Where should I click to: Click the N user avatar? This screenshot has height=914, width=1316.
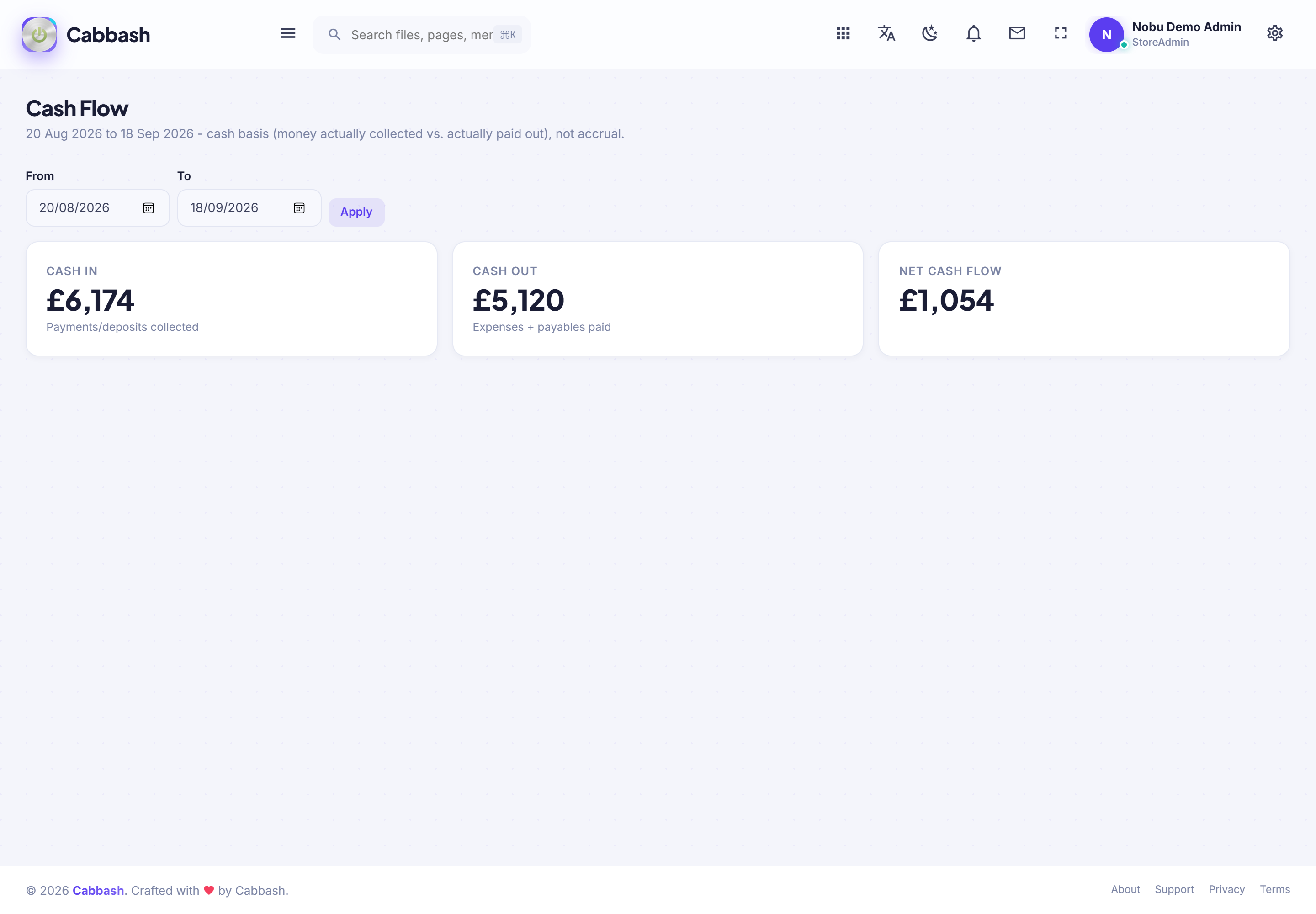click(x=1106, y=34)
